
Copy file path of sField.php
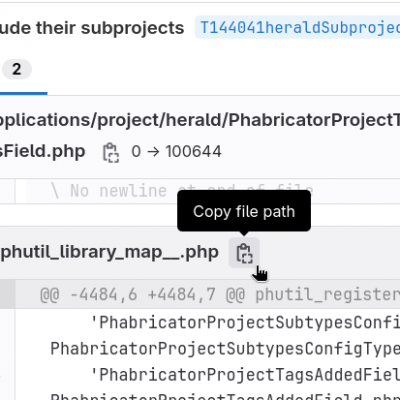click(111, 152)
